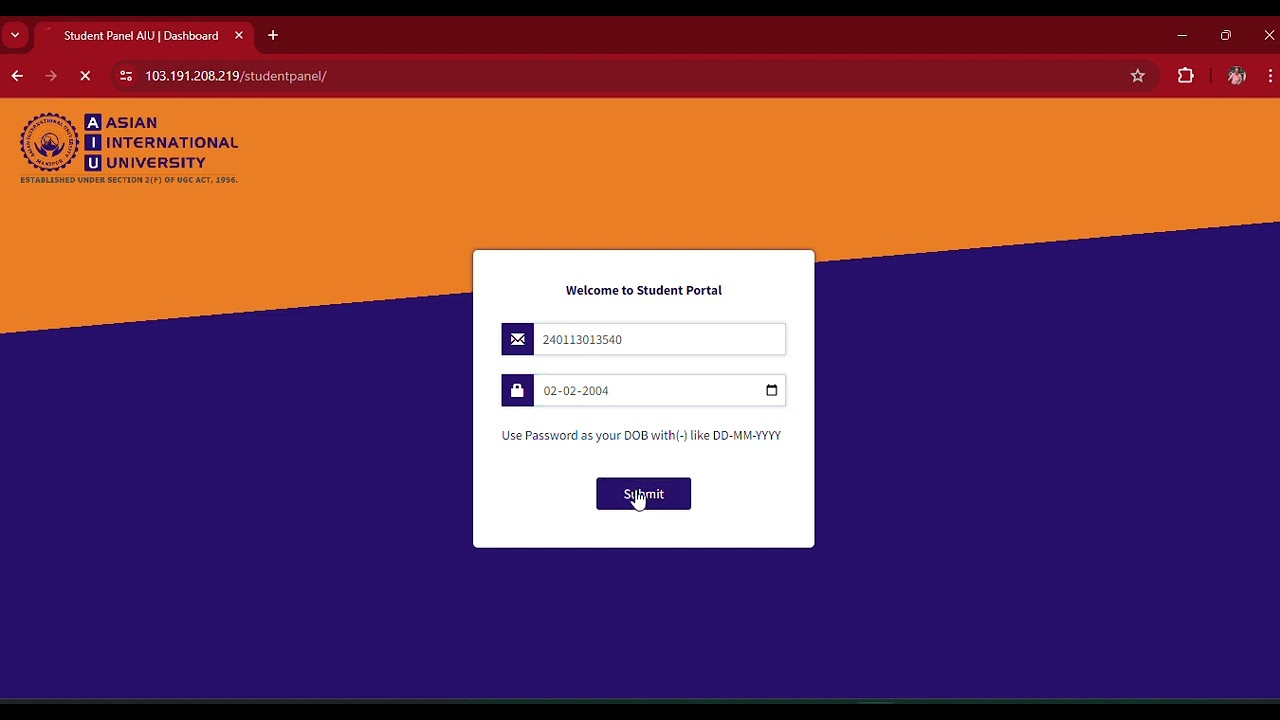Screen dimensions: 1280x720
Task: Open a new tab with the plus button
Action: point(273,36)
